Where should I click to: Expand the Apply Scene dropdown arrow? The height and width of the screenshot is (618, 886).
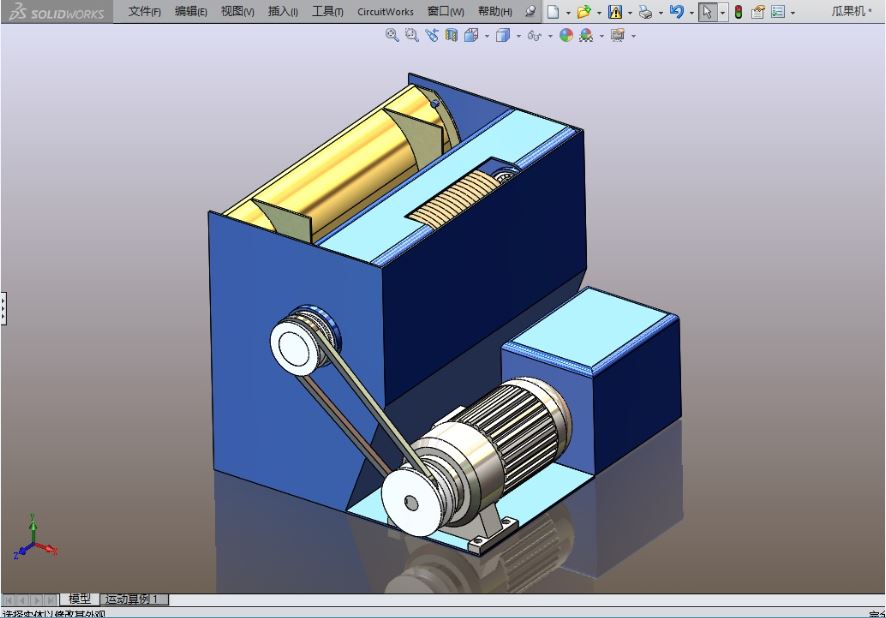pyautogui.click(x=601, y=36)
